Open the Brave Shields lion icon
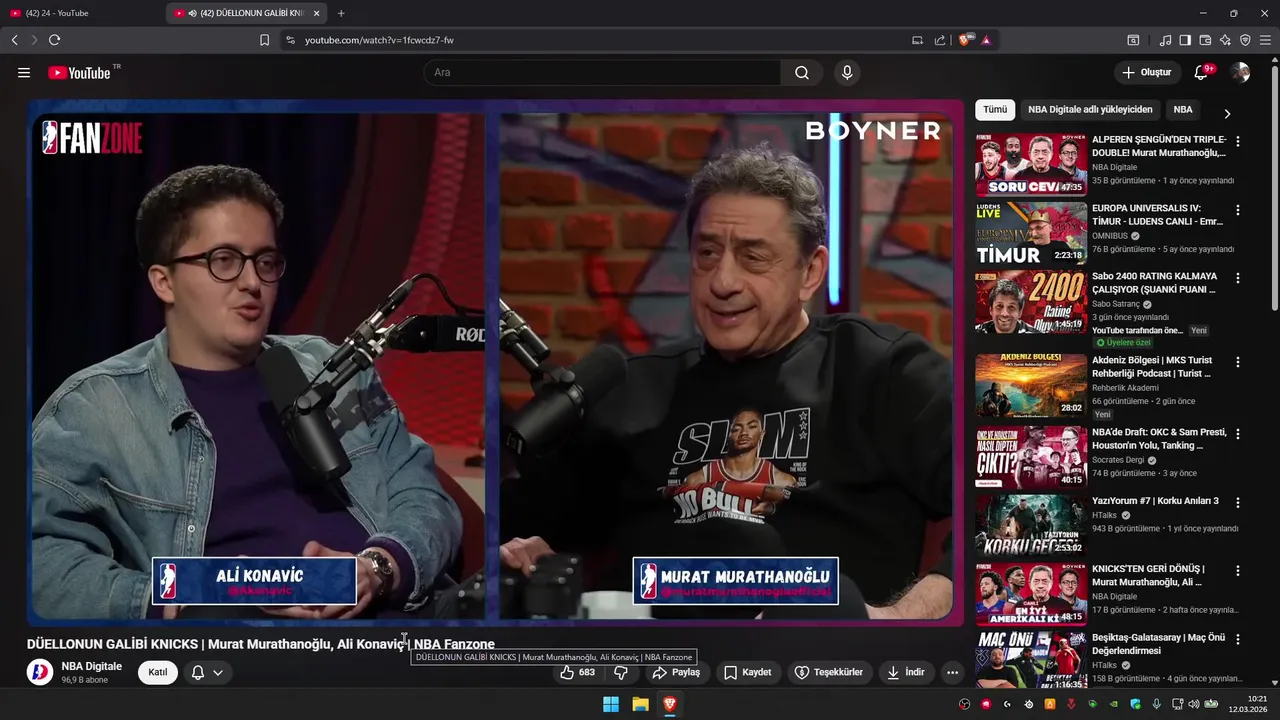The image size is (1280, 720). click(x=965, y=40)
